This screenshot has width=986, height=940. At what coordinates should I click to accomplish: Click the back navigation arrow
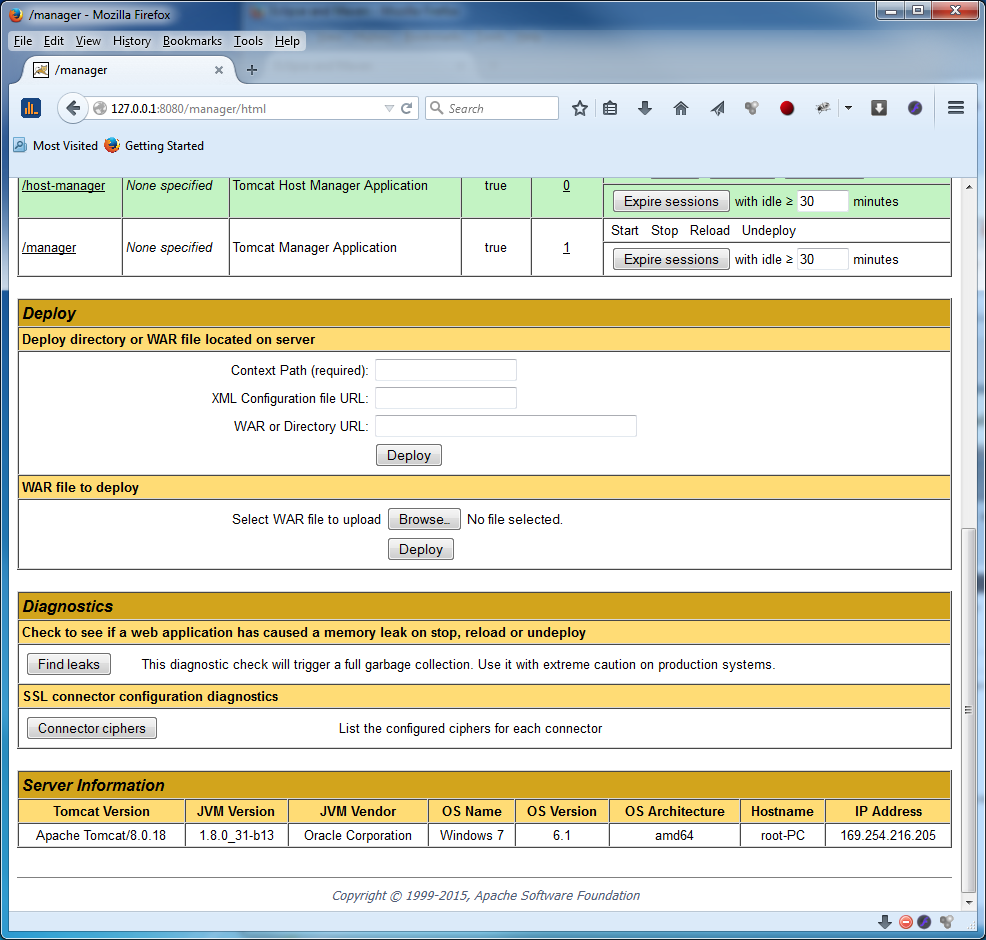72,108
